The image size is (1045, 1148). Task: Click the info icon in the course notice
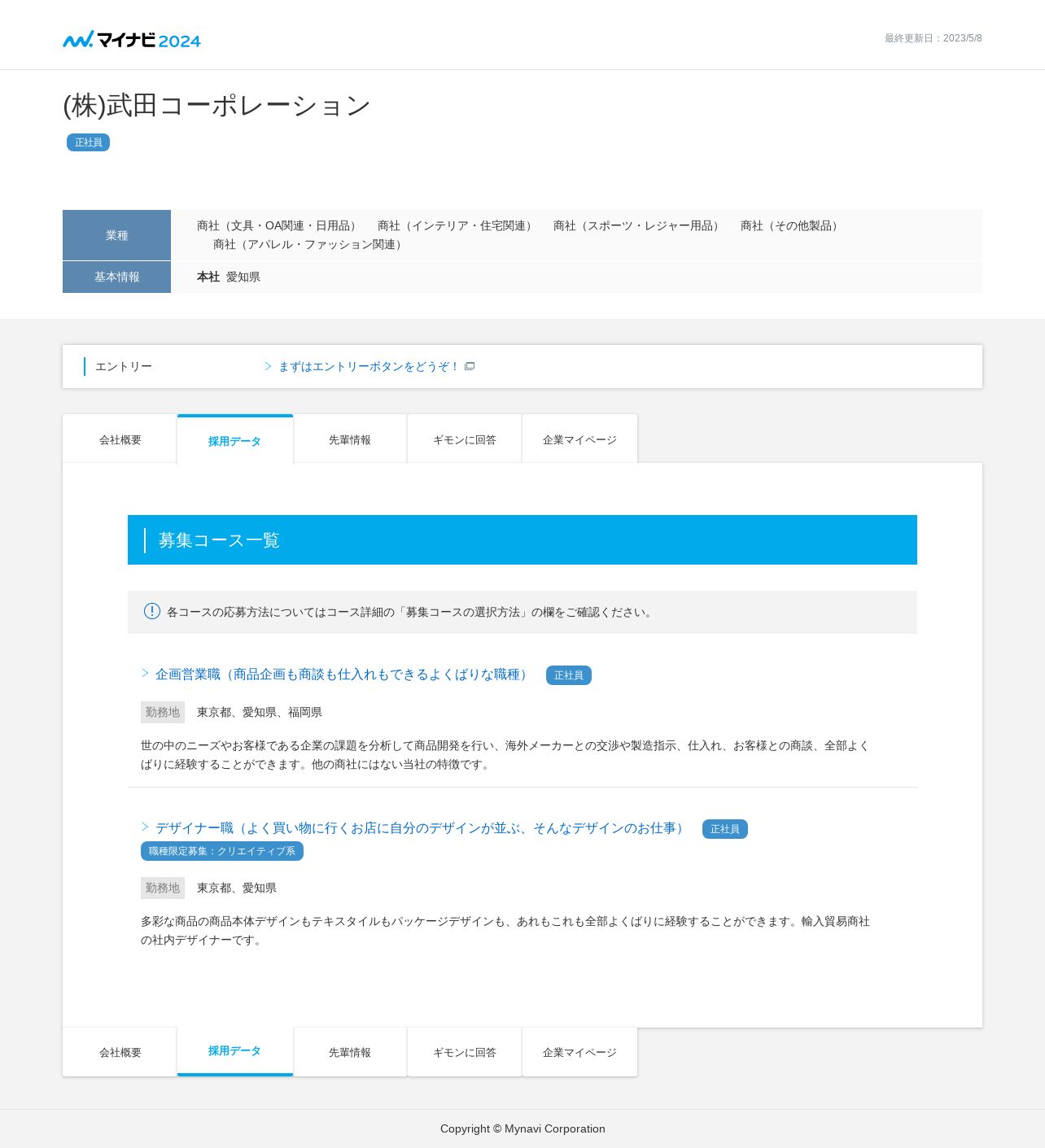click(x=152, y=611)
